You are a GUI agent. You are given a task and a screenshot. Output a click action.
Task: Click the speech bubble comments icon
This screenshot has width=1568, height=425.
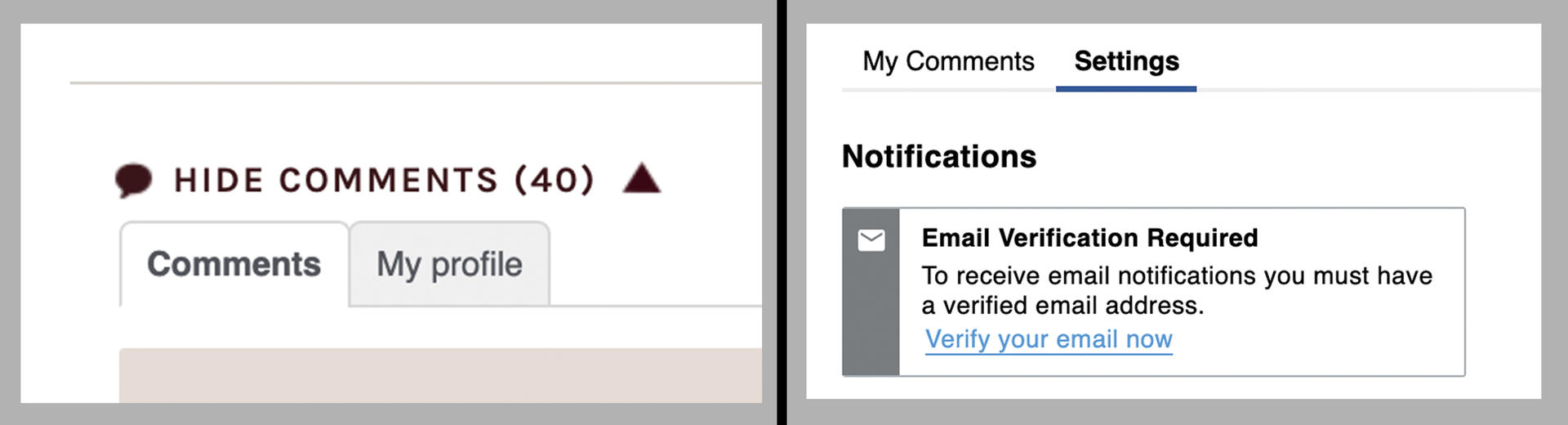pyautogui.click(x=134, y=181)
